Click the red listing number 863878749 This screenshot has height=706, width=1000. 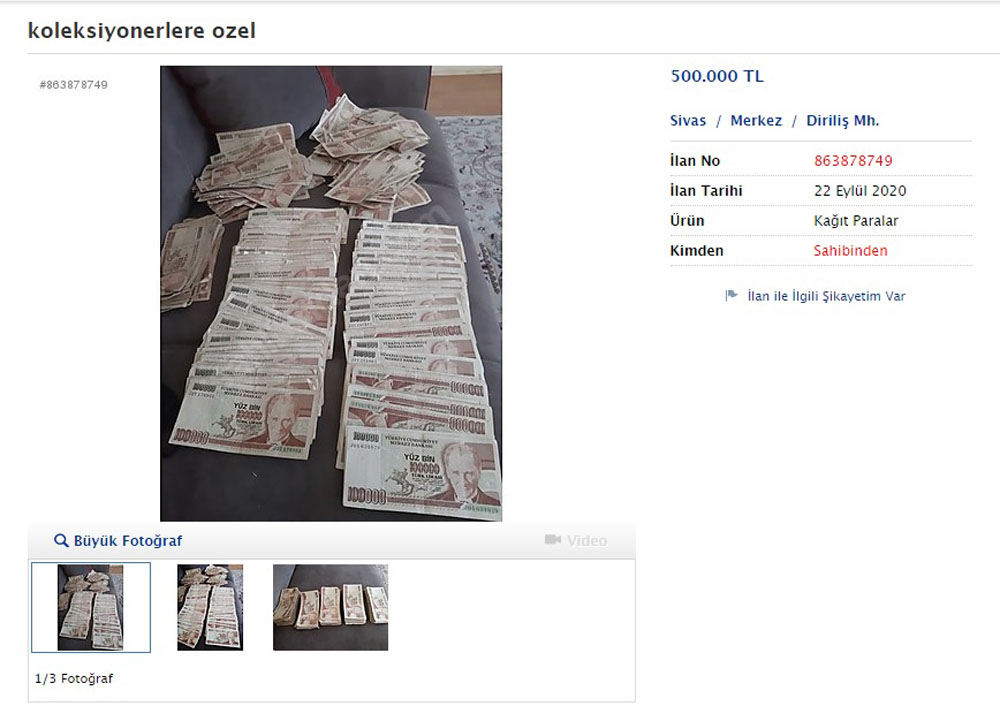(x=853, y=161)
